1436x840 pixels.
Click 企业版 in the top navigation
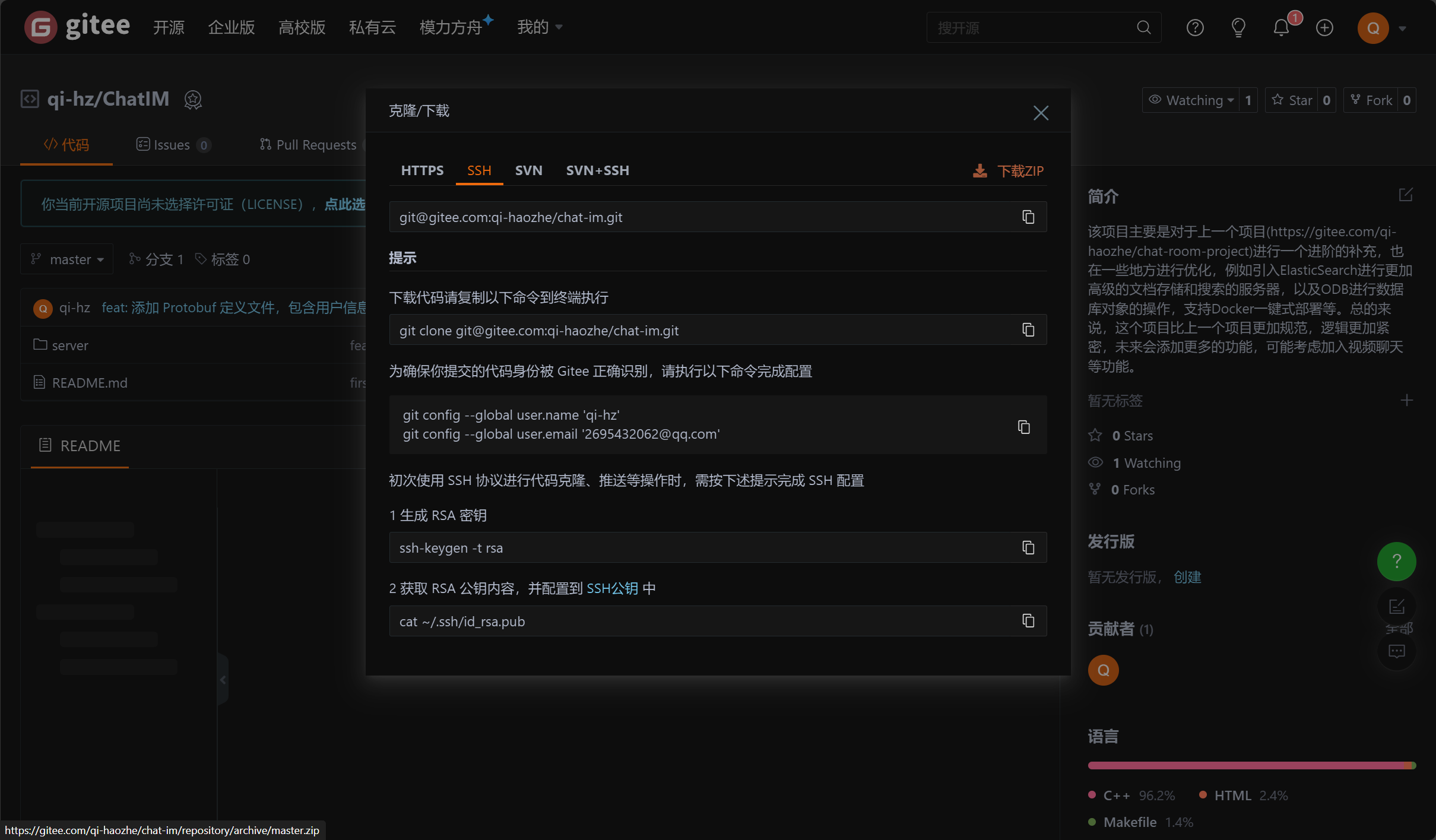[232, 27]
